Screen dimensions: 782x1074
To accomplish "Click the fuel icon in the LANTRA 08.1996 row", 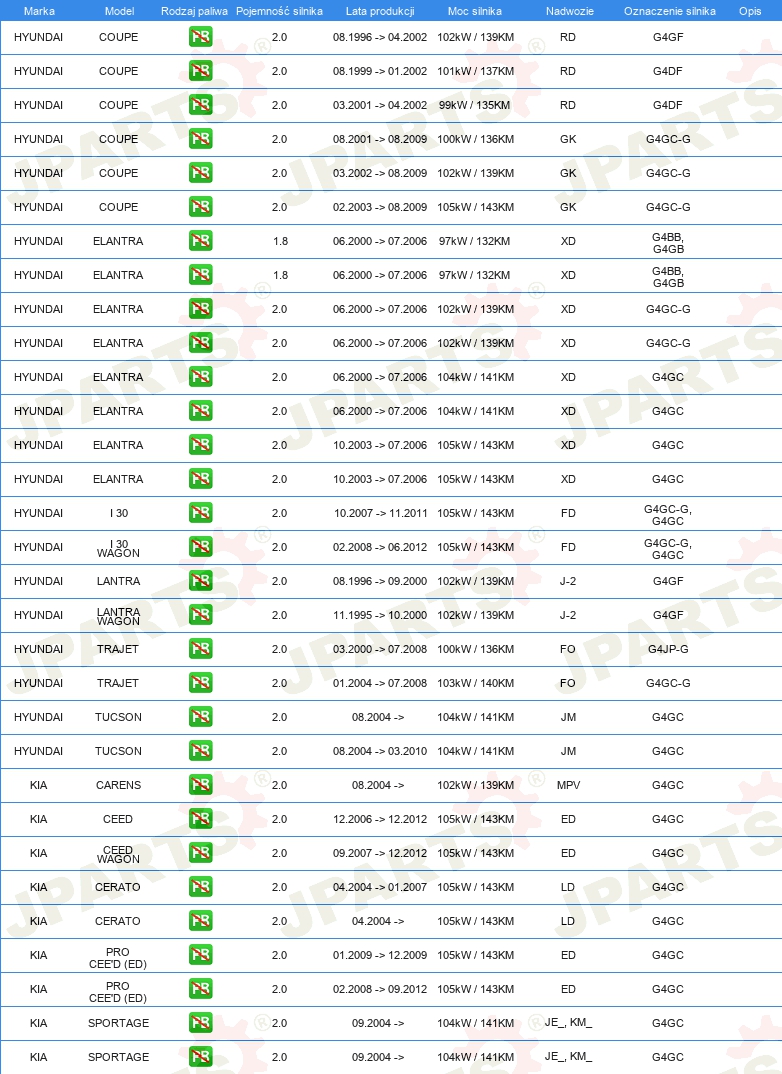I will coord(201,581).
